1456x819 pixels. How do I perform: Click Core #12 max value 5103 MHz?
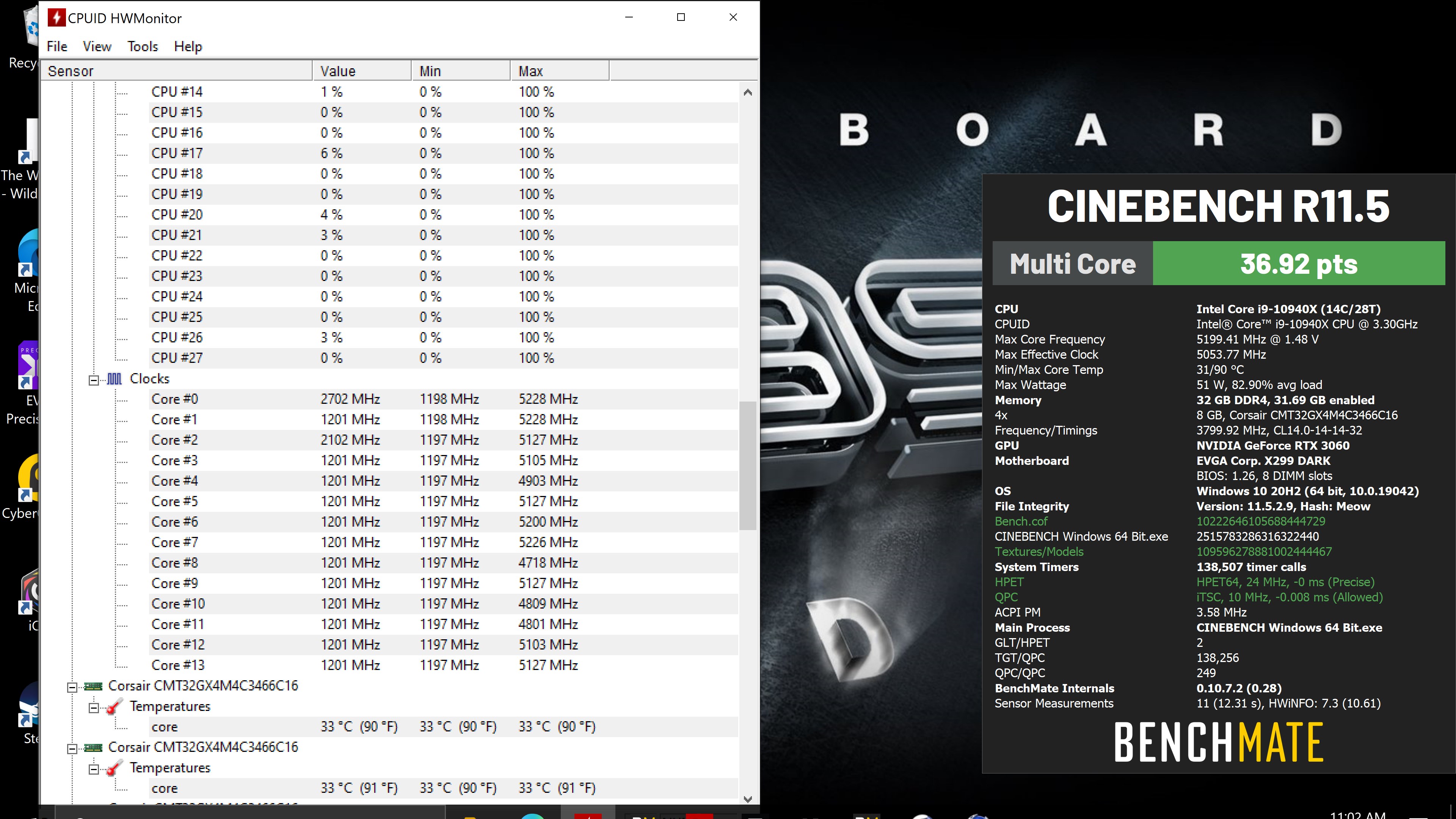coord(548,645)
